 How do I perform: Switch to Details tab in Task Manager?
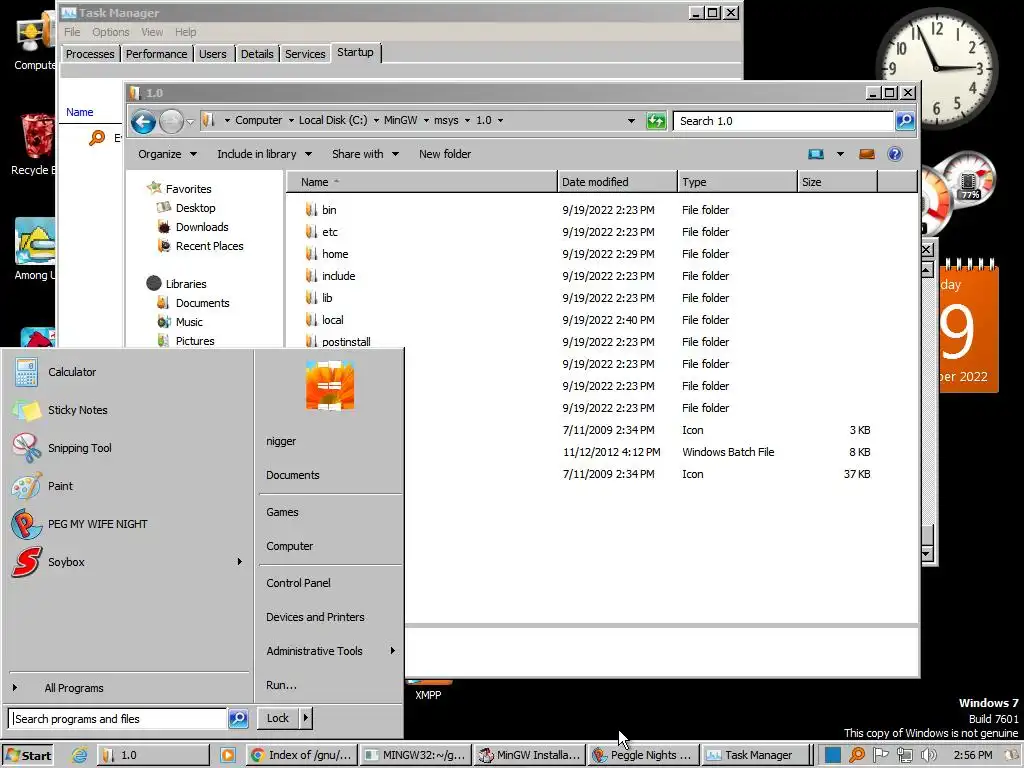pos(257,54)
